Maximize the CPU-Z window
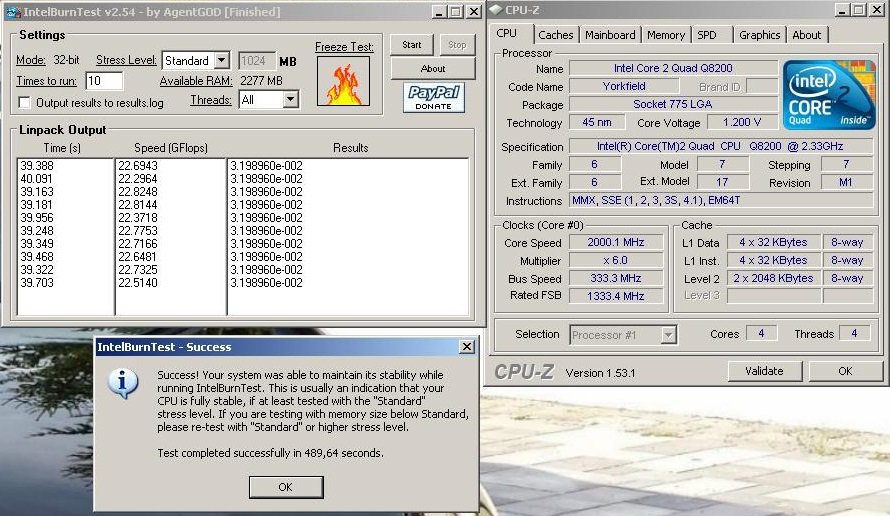Viewport: 890px width, 516px height. coord(859,10)
